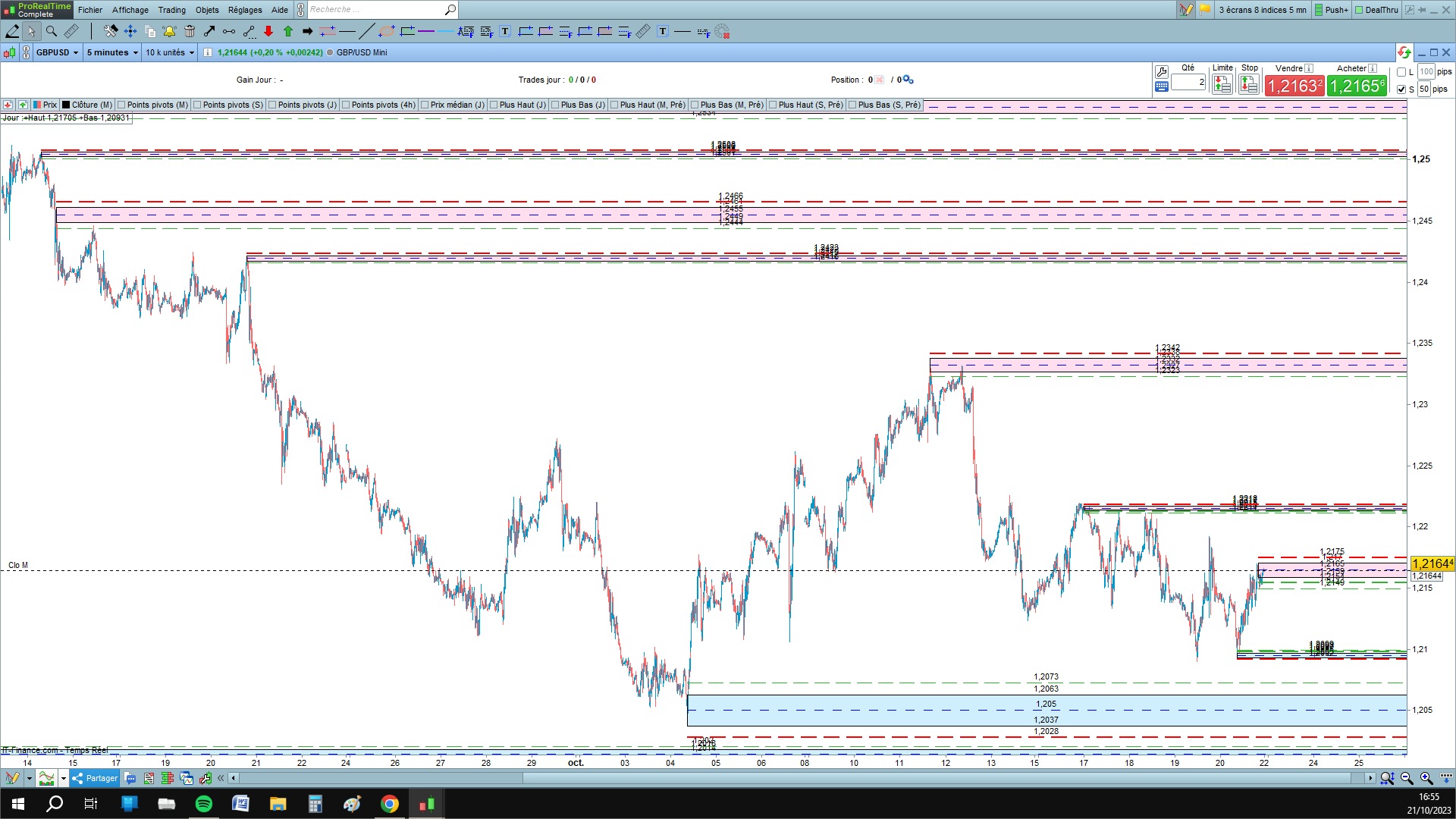
Task: Click the red Vendre price button
Action: [x=1294, y=86]
